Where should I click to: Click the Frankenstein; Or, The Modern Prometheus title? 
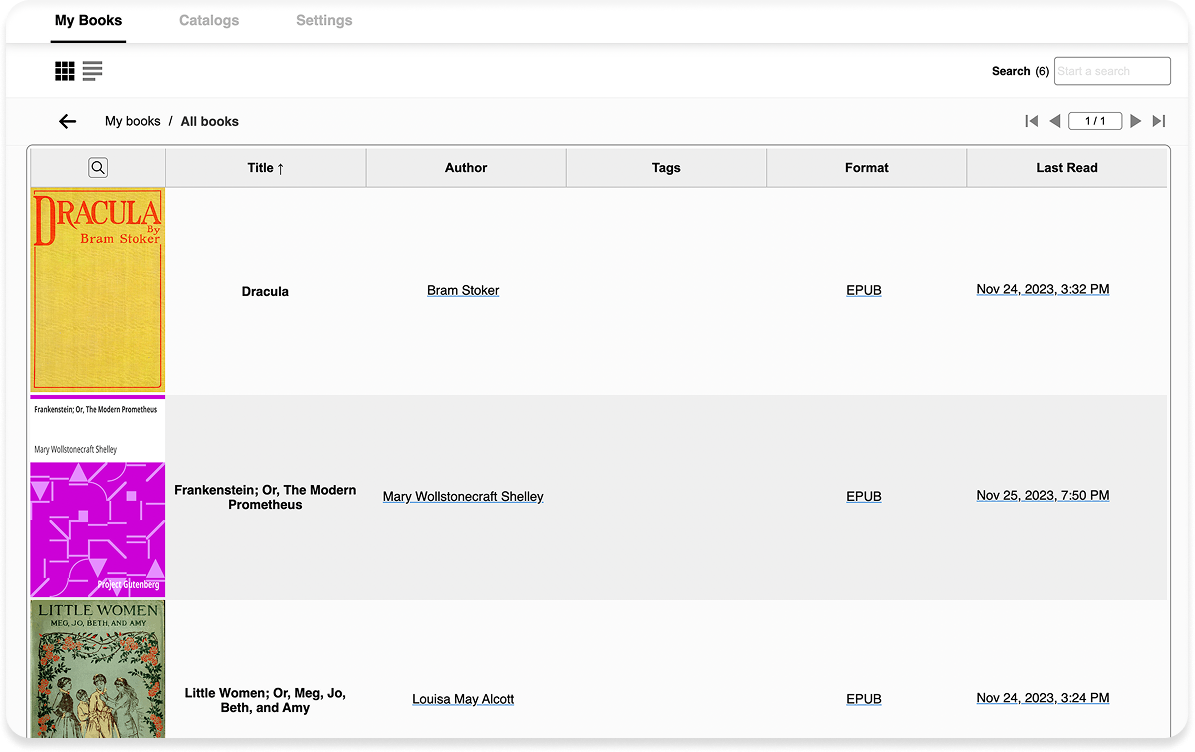click(265, 497)
